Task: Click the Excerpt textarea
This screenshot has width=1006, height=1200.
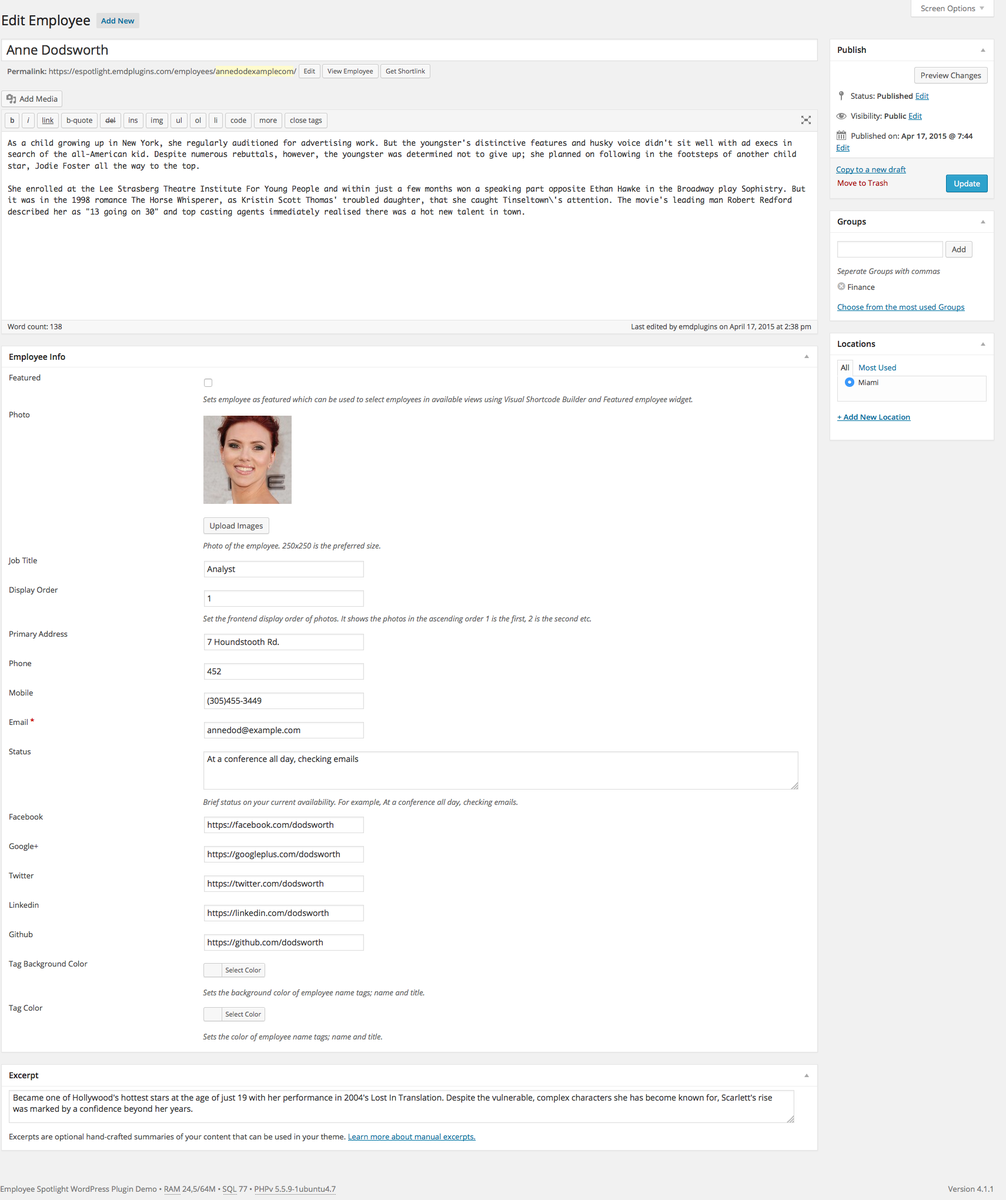Action: pyautogui.click(x=401, y=1106)
